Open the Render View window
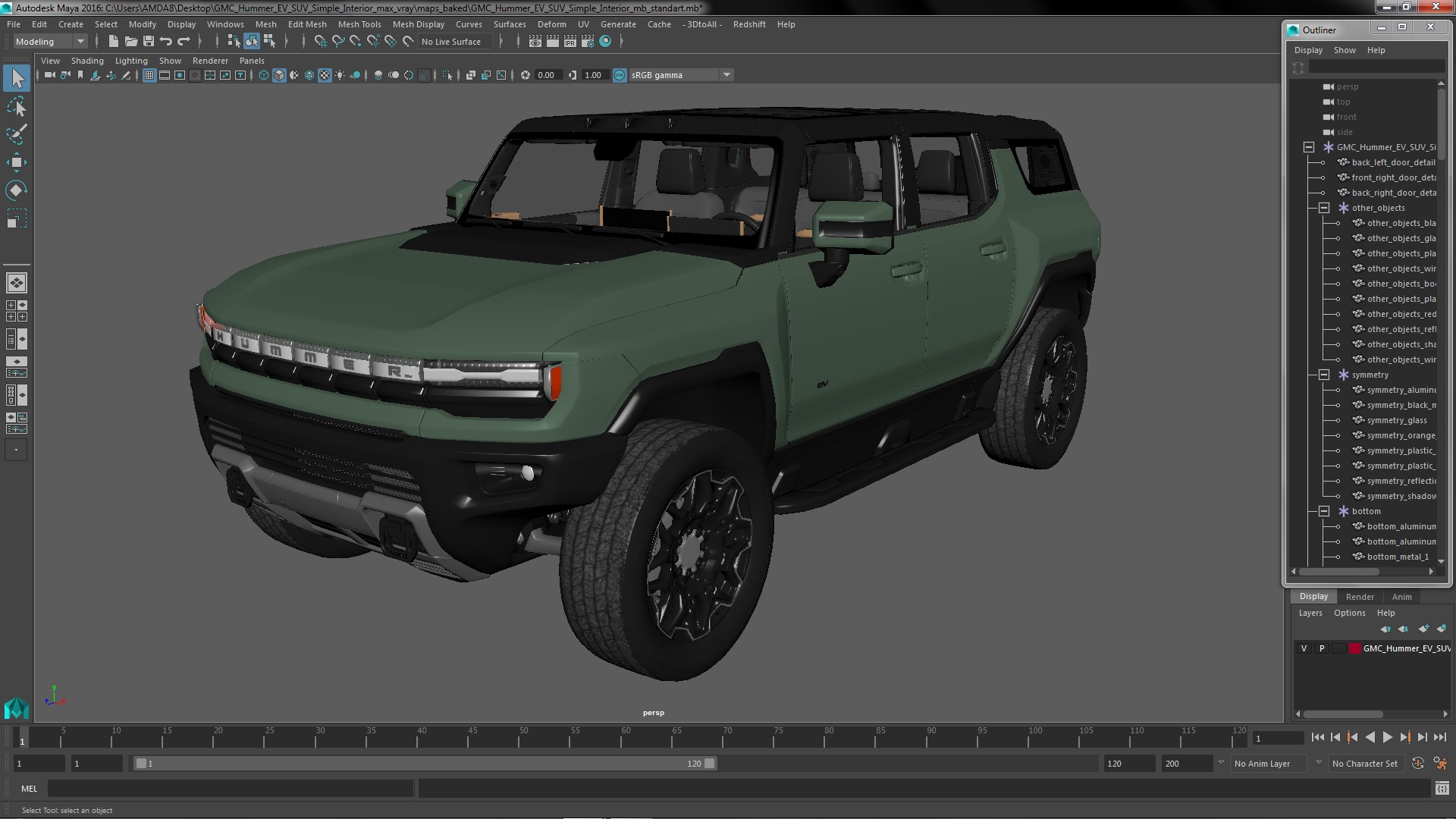1456x819 pixels. point(535,42)
